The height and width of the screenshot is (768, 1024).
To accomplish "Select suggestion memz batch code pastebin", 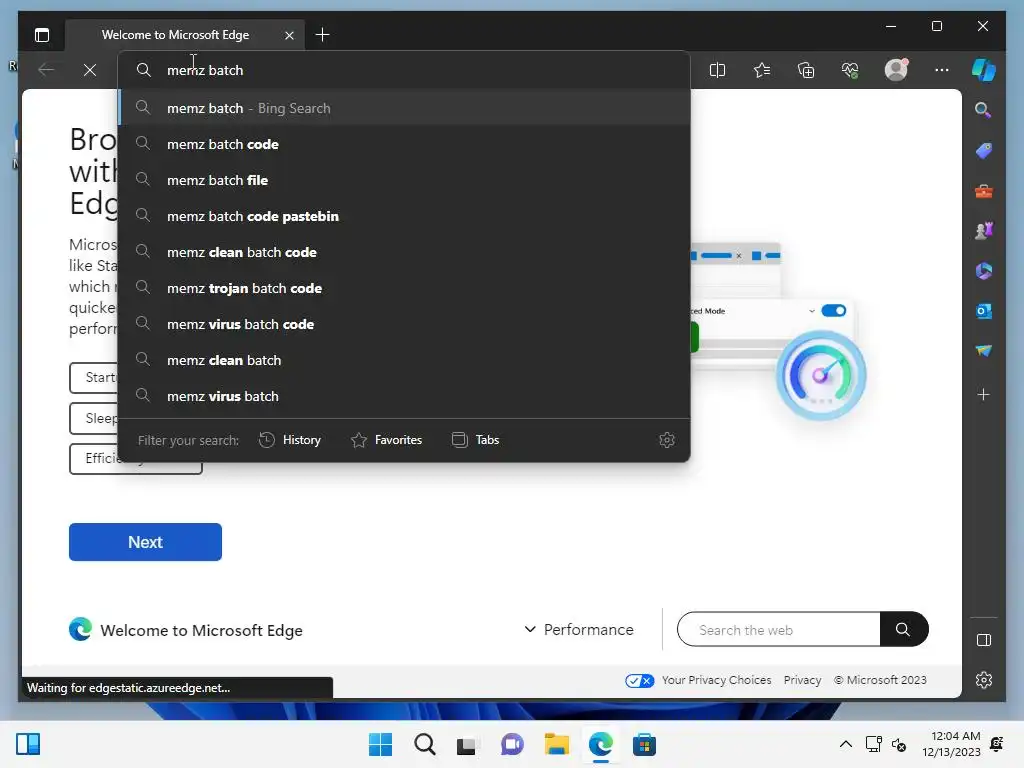I will pyautogui.click(x=404, y=216).
